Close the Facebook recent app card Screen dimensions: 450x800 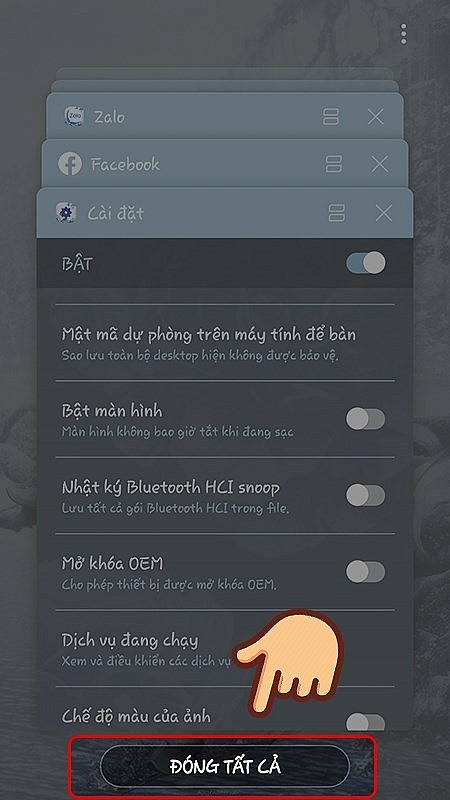(x=380, y=164)
